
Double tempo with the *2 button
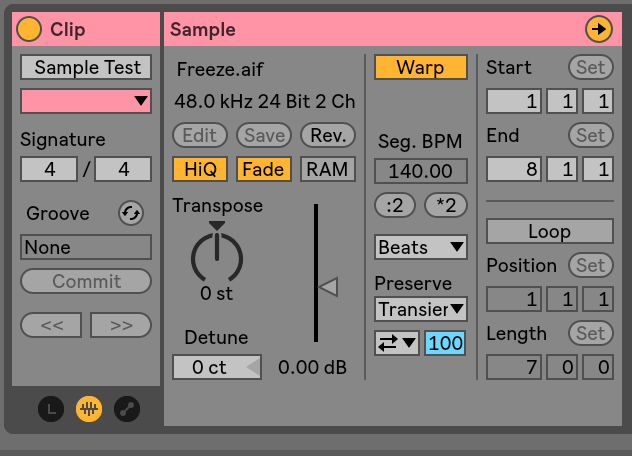446,205
